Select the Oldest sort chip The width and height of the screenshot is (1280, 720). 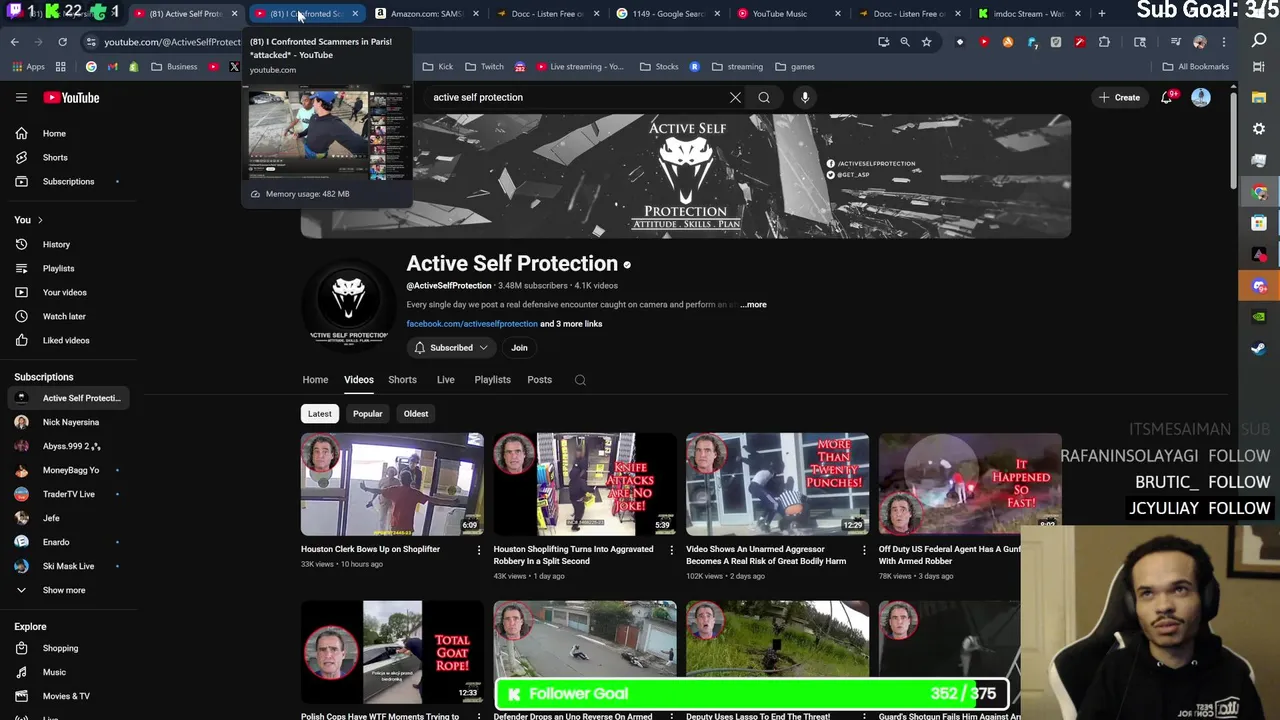point(416,414)
